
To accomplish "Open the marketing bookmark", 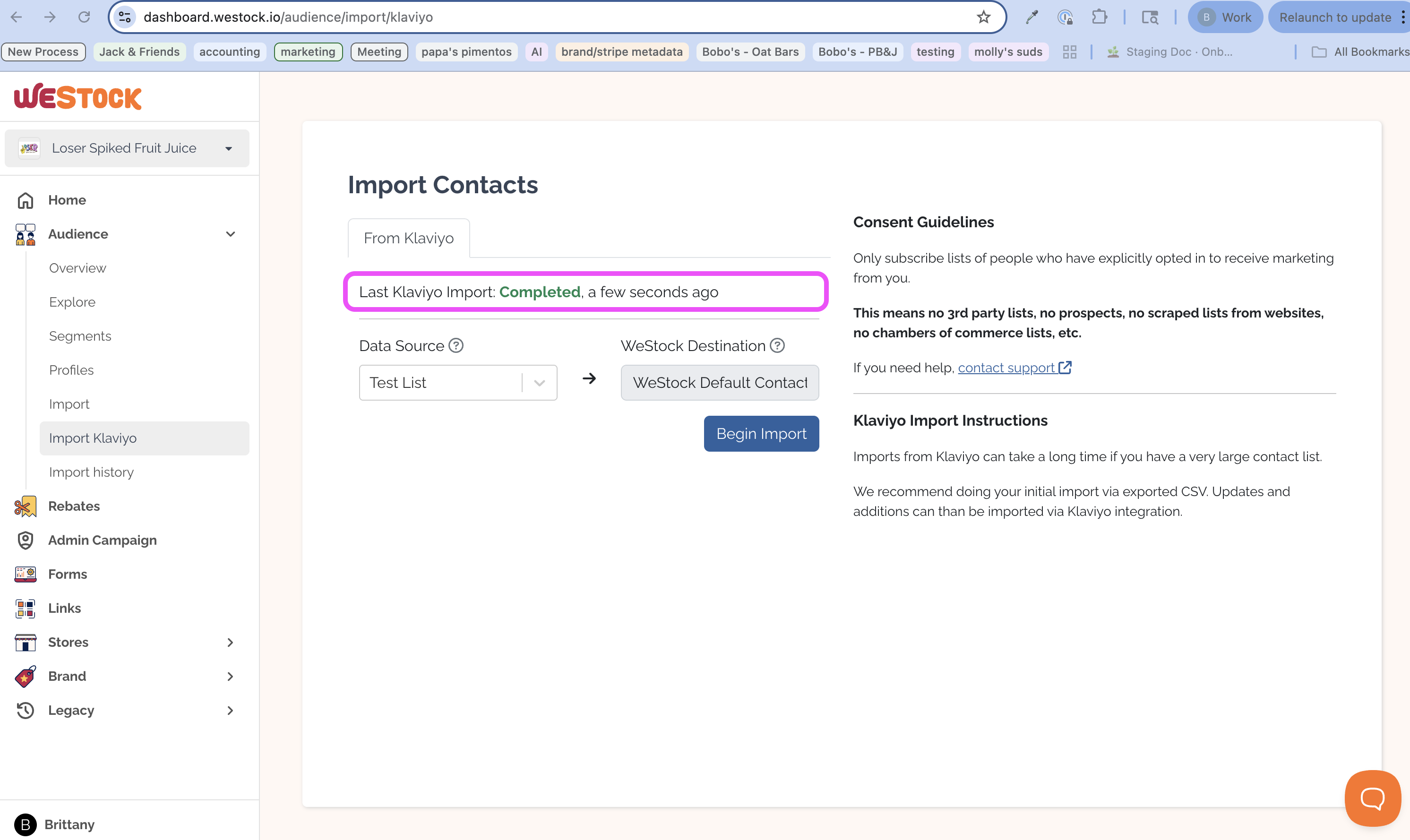I will point(308,52).
